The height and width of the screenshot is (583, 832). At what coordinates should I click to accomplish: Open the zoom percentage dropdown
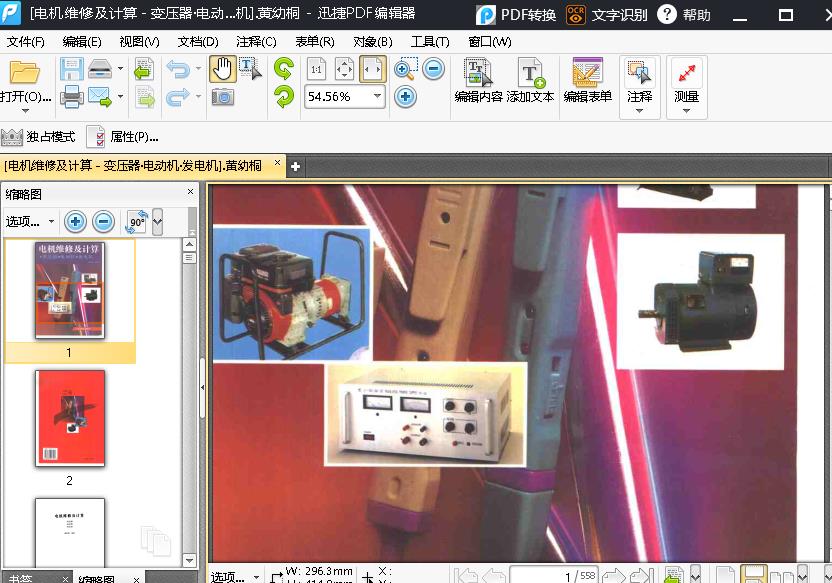pyautogui.click(x=377, y=97)
